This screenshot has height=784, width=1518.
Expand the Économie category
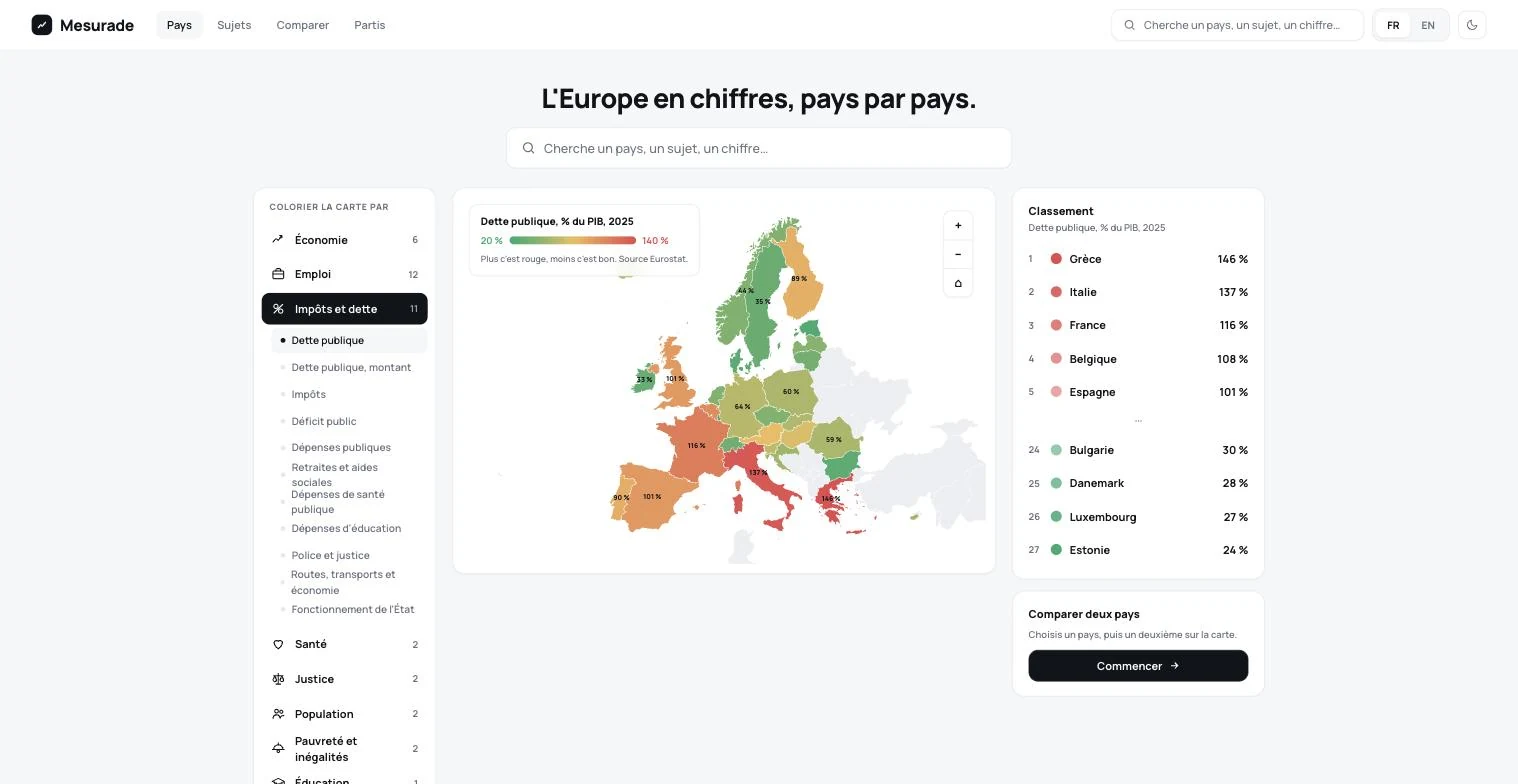pos(345,240)
